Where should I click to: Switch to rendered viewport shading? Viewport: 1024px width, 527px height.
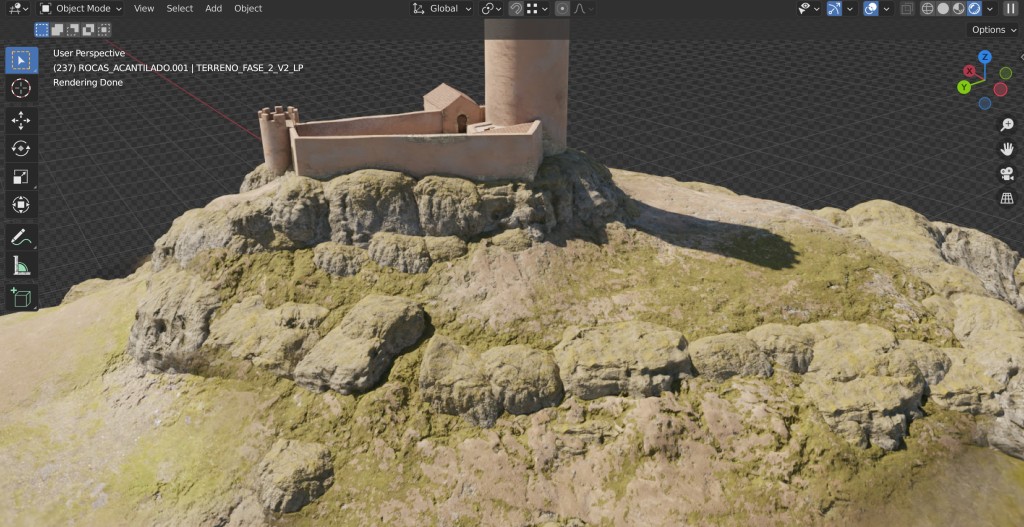(x=974, y=8)
